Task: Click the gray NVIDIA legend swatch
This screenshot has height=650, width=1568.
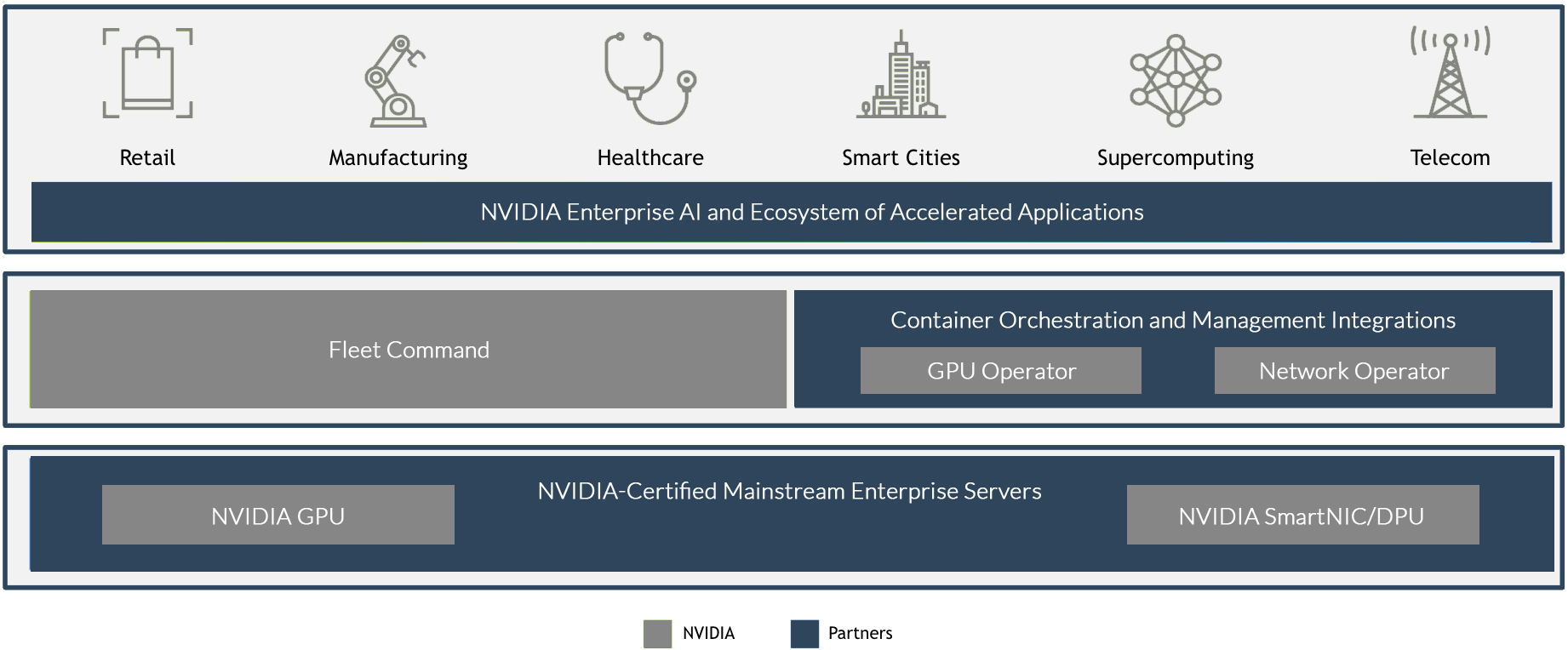Action: [657, 634]
